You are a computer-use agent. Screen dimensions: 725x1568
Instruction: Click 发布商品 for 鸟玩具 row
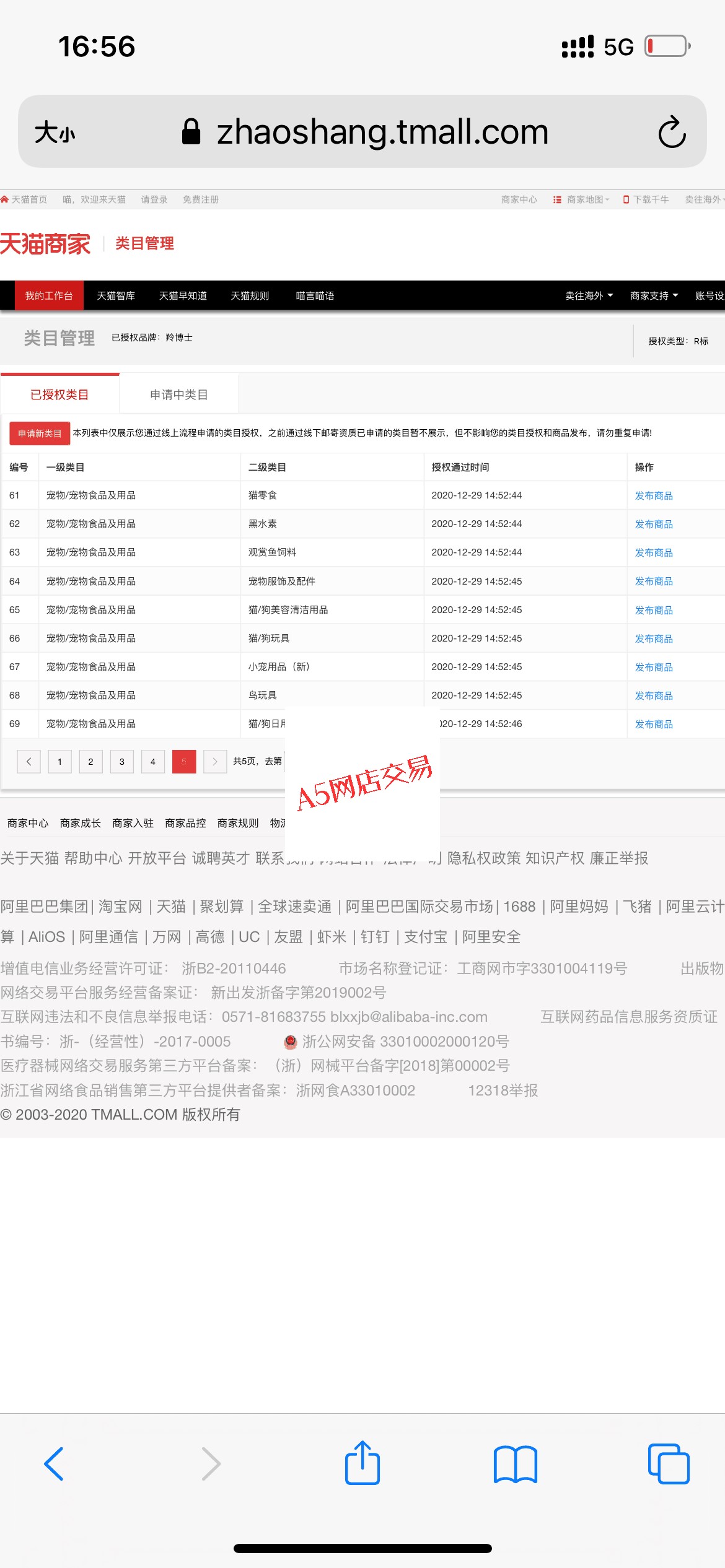654,695
